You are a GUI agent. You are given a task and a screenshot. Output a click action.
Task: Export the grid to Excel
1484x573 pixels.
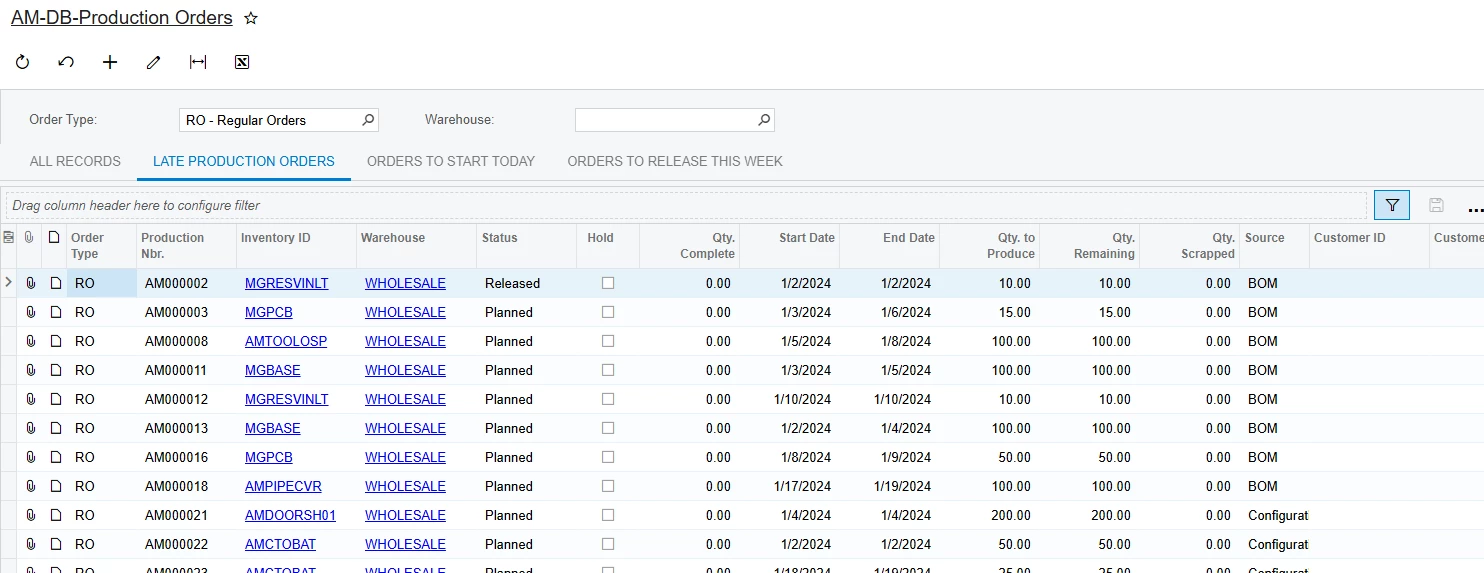pos(241,62)
